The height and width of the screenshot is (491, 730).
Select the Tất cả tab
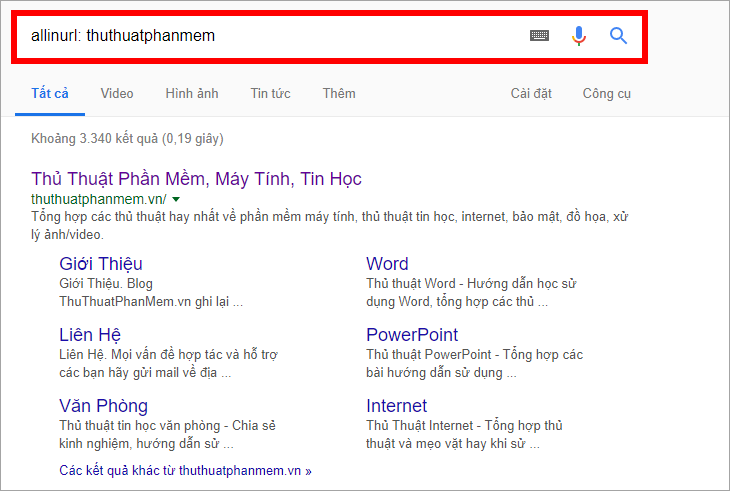(x=50, y=94)
